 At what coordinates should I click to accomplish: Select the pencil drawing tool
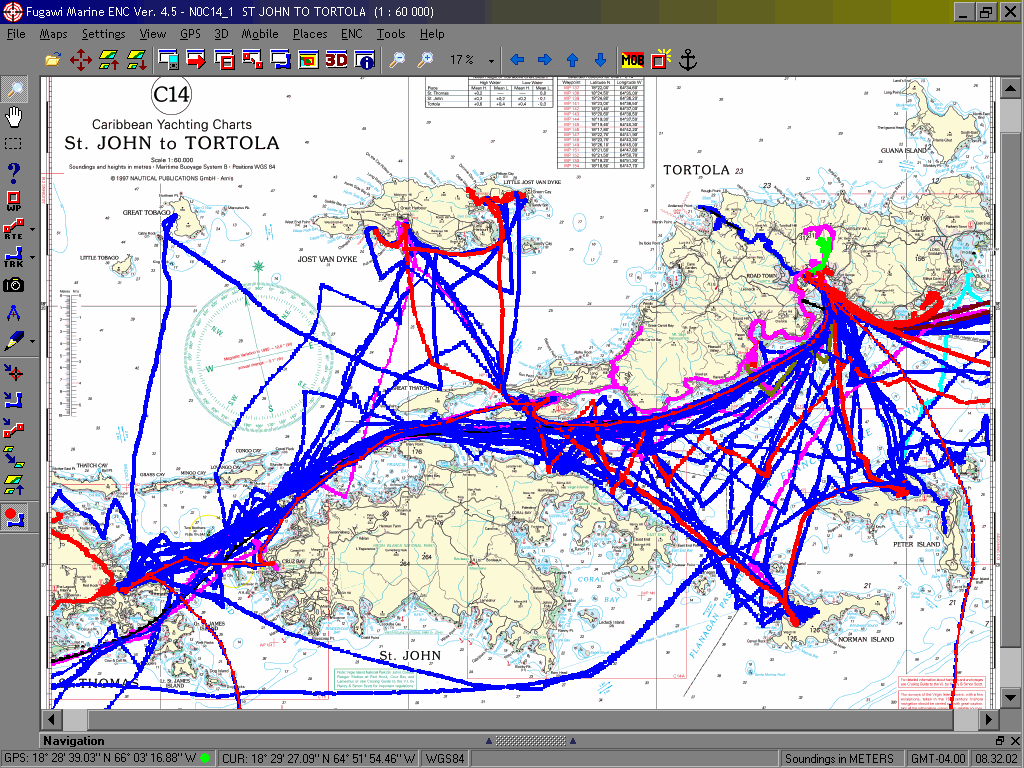click(x=14, y=340)
